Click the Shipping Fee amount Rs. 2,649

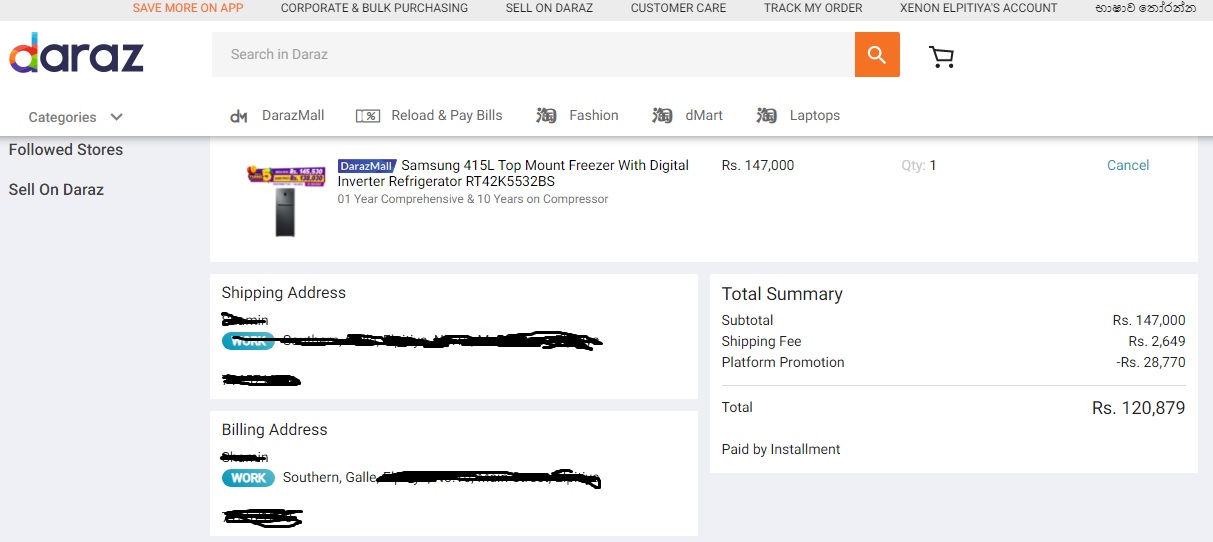[1157, 342]
